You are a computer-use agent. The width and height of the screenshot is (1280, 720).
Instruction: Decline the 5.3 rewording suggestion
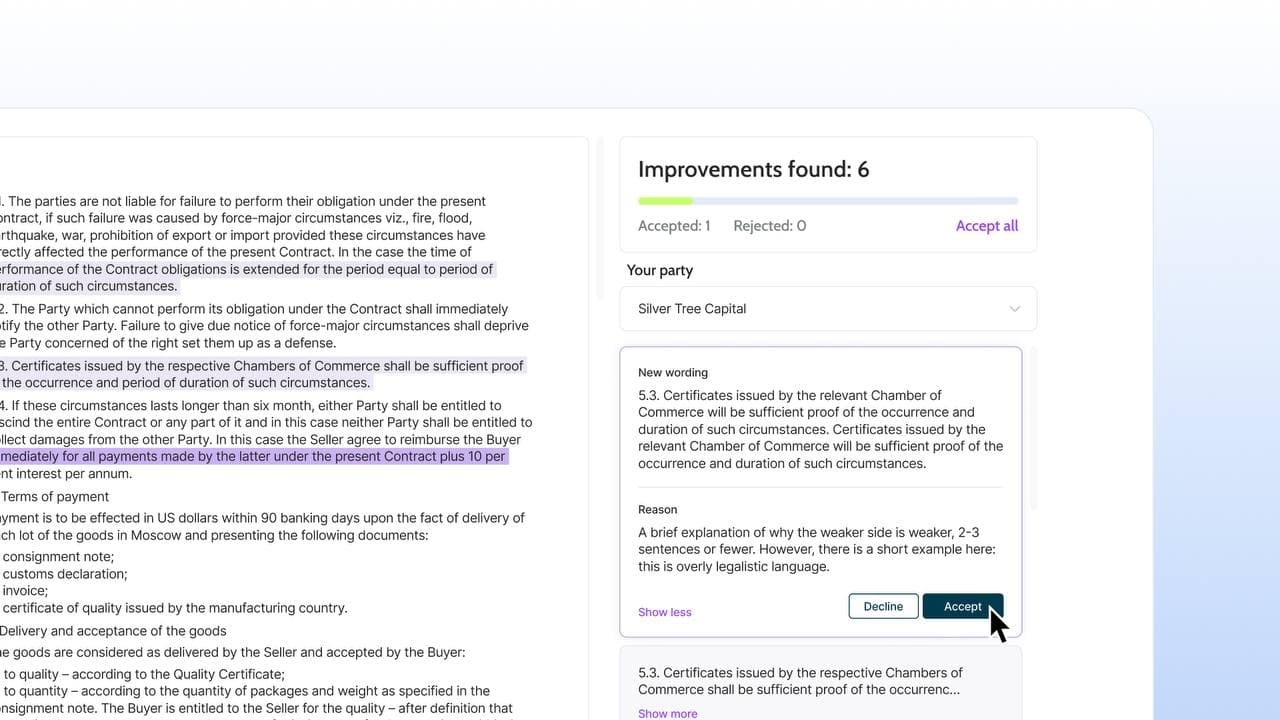(x=883, y=606)
